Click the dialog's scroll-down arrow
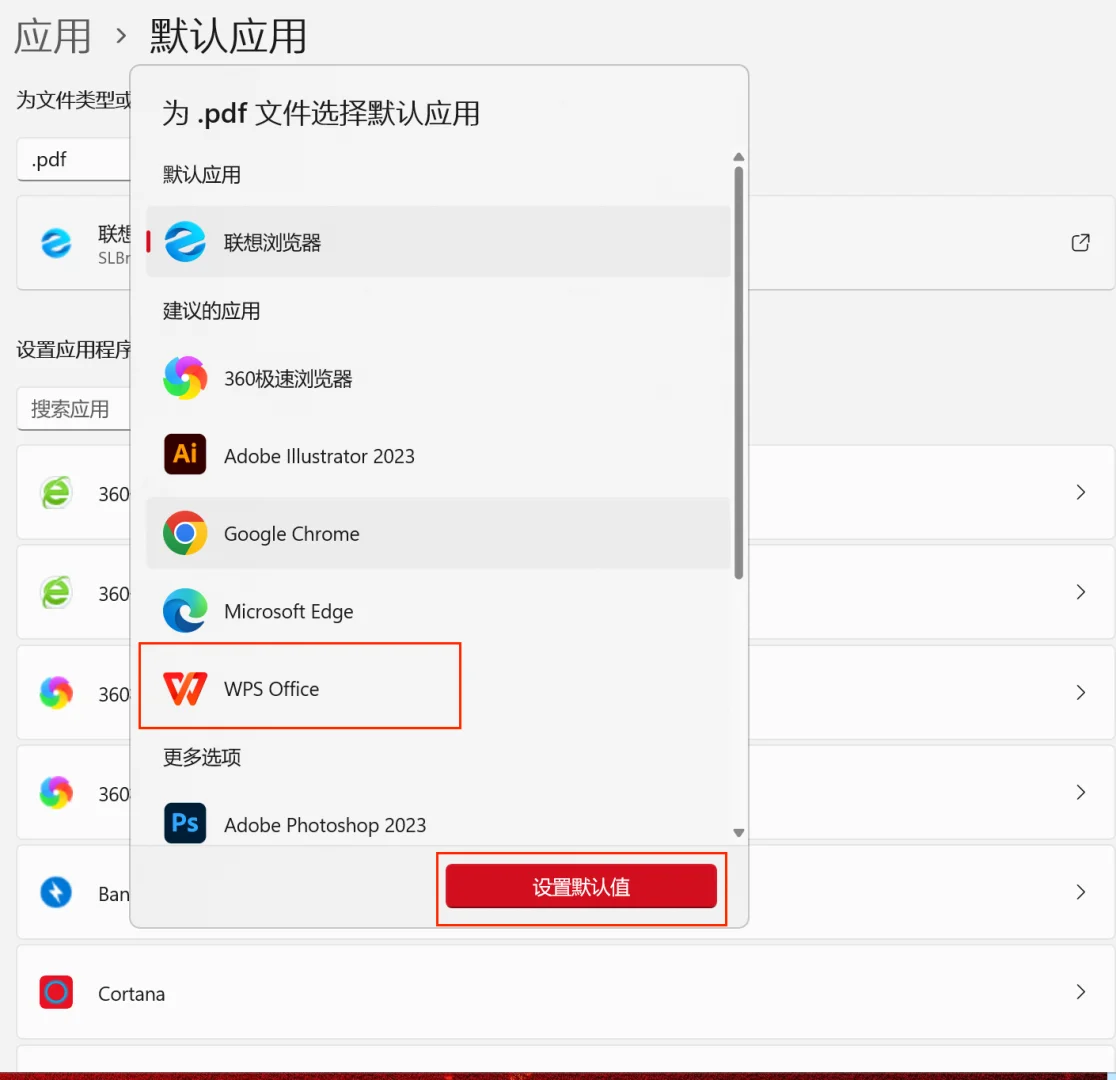Screen dimensions: 1116x1080 [x=739, y=832]
